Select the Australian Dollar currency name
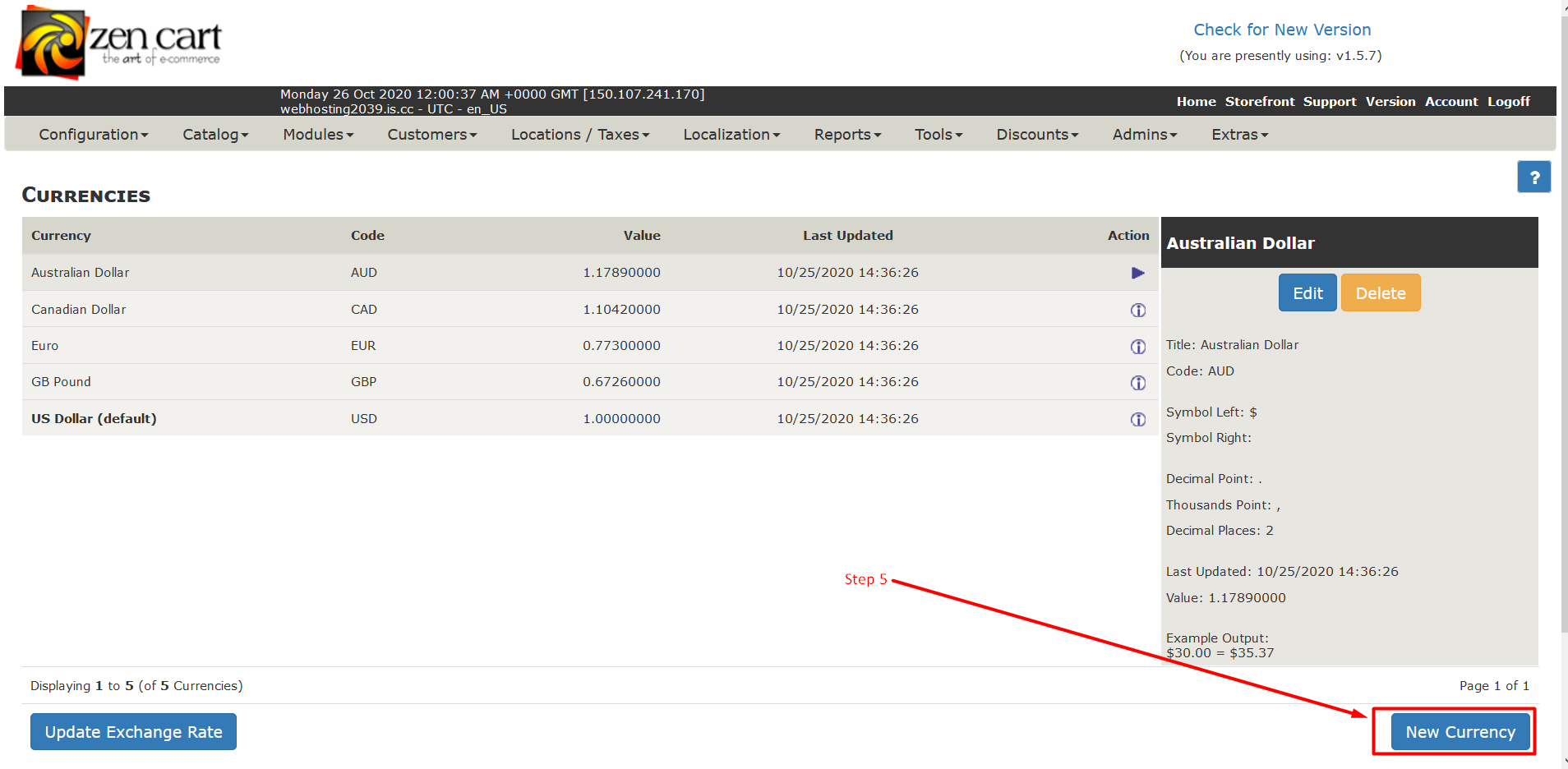This screenshot has height=769, width=1568. pos(81,273)
